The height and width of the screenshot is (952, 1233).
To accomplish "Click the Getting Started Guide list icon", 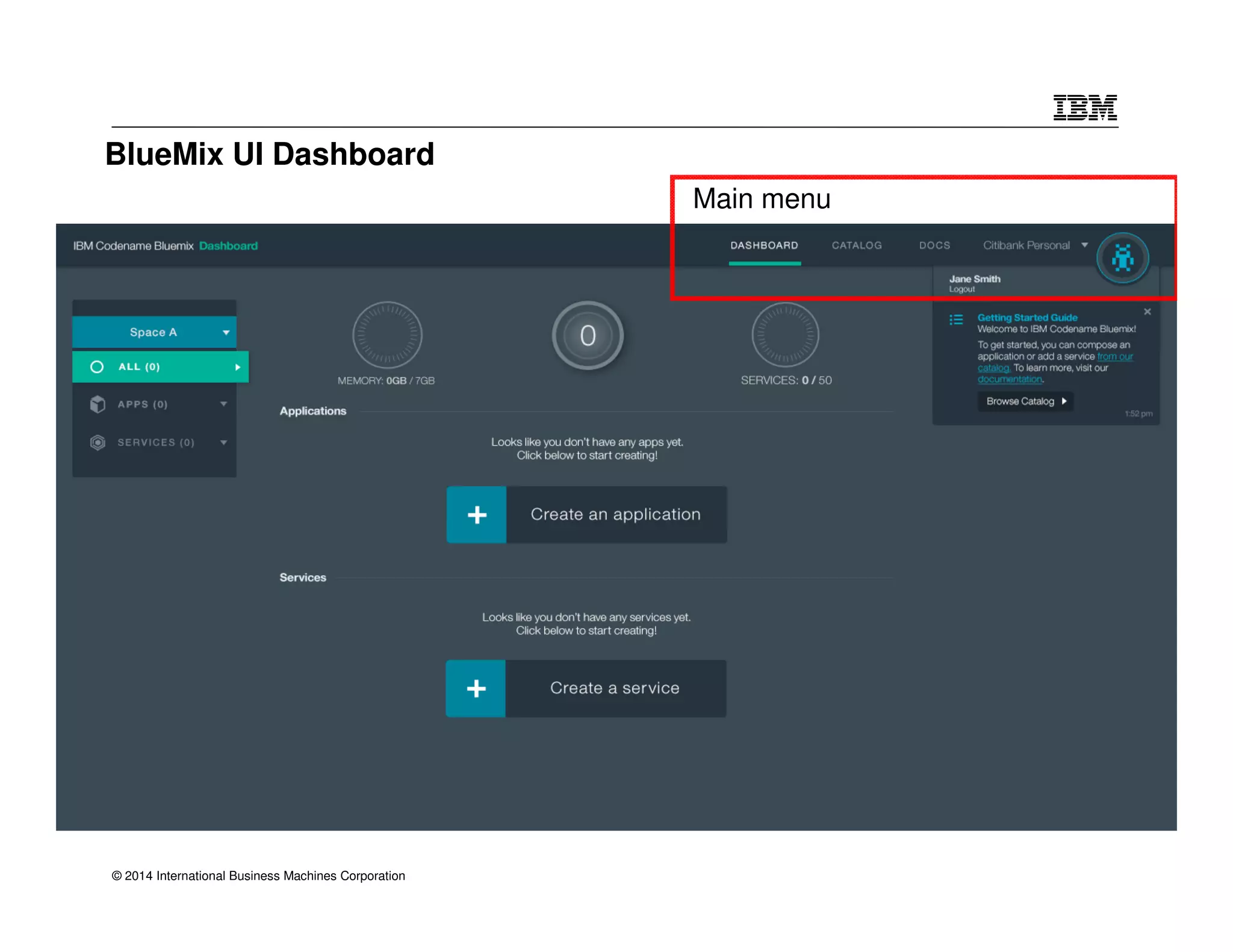I will pyautogui.click(x=956, y=320).
